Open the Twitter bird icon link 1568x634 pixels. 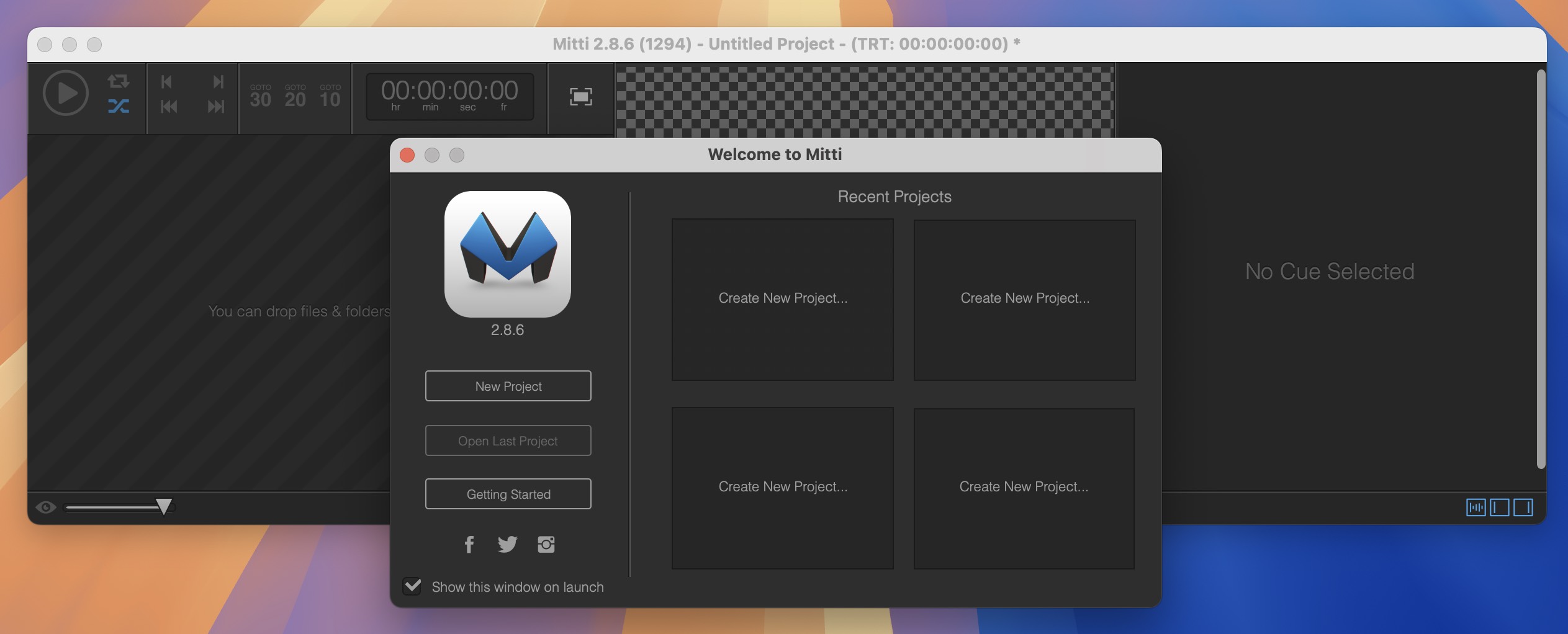tap(507, 545)
